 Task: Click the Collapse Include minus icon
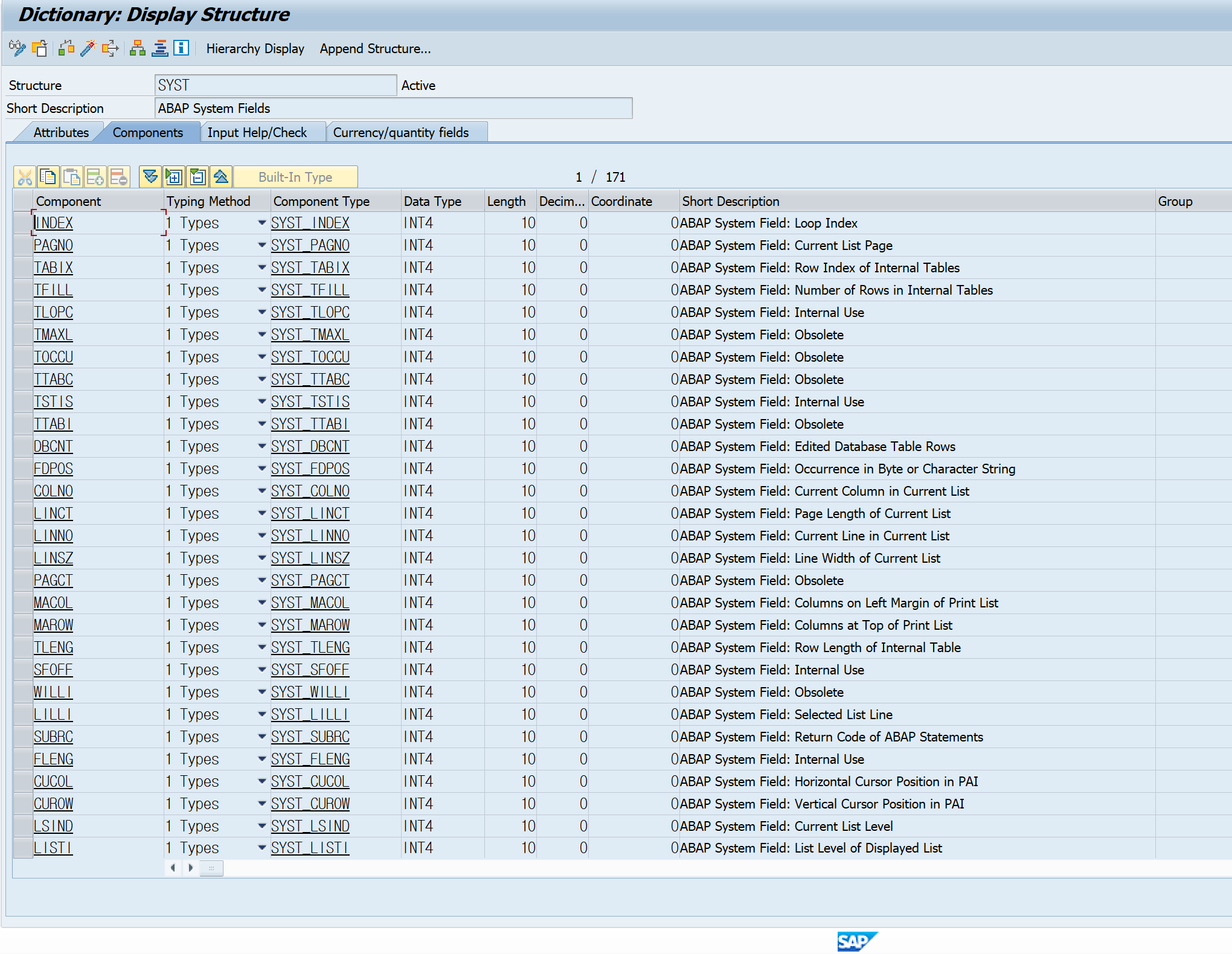(197, 177)
